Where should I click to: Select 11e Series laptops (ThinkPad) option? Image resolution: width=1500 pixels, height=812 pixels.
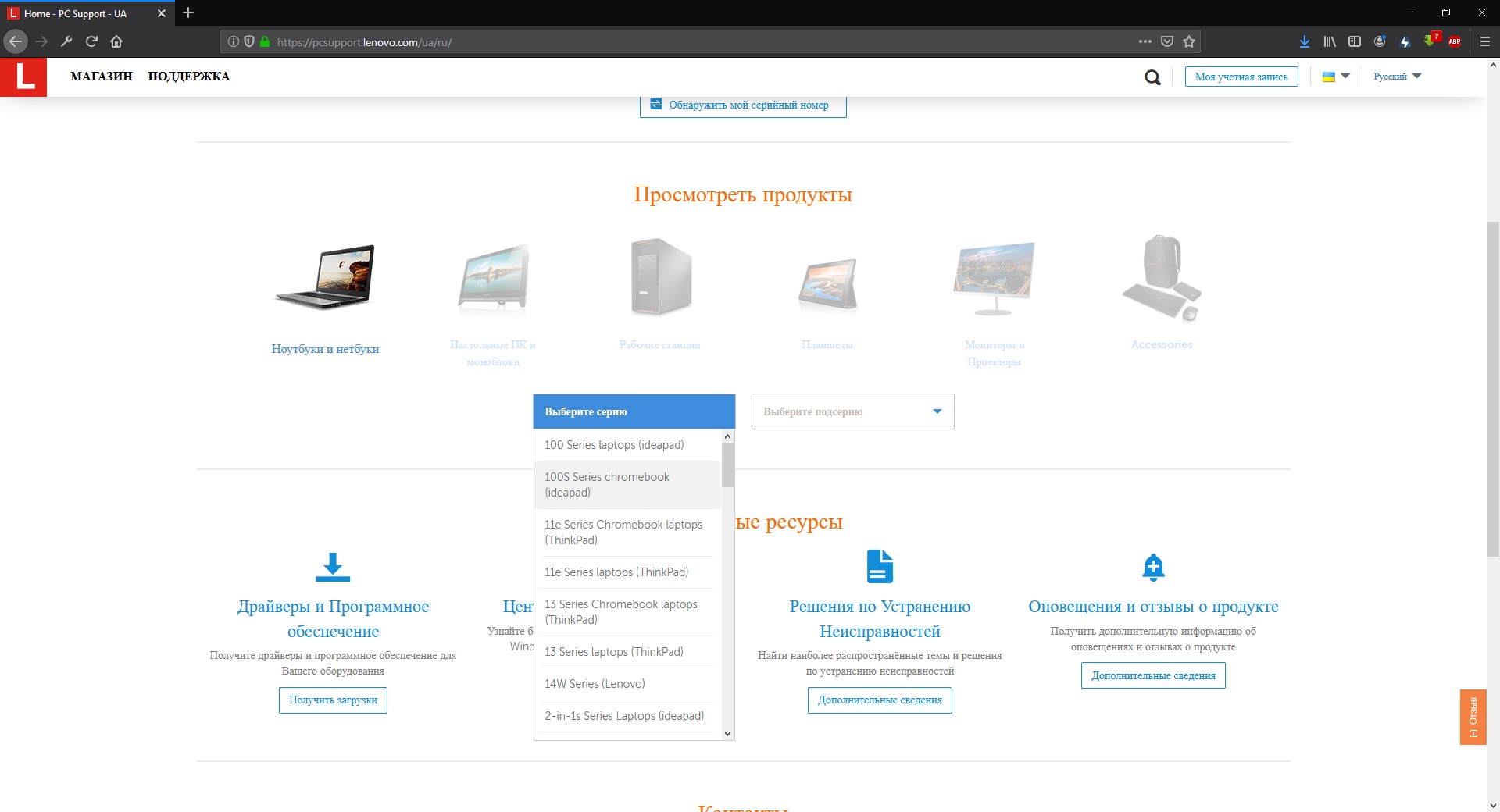(x=616, y=572)
